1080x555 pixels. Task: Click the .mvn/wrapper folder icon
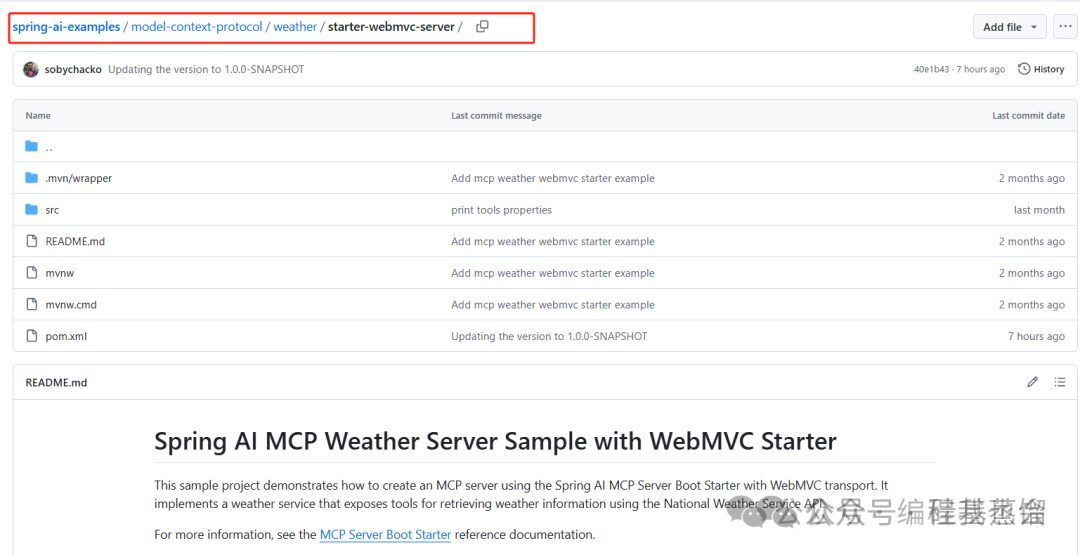tap(31, 178)
